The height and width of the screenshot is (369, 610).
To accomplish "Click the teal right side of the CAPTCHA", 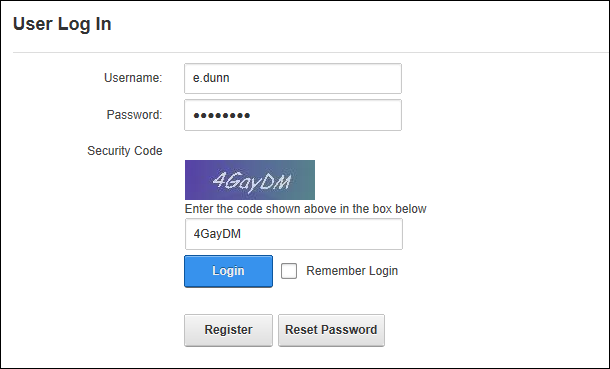I will 303,180.
